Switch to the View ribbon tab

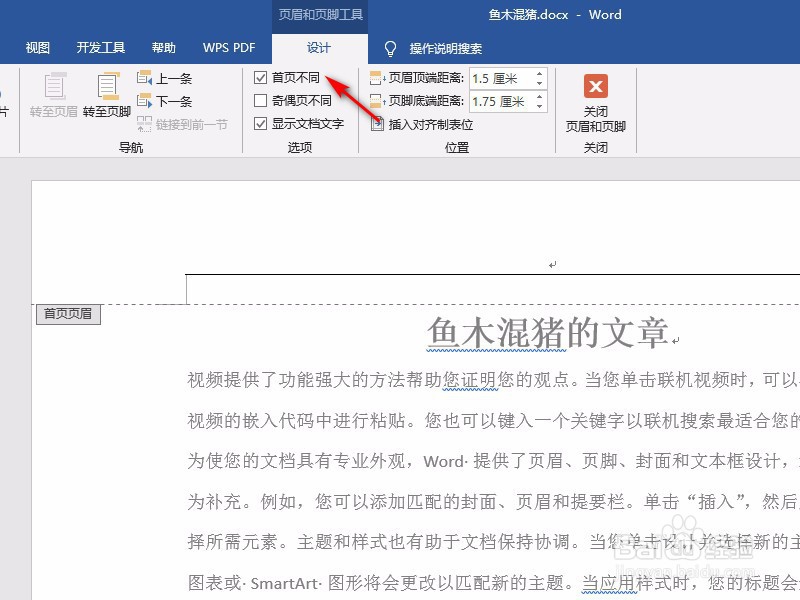pyautogui.click(x=36, y=47)
